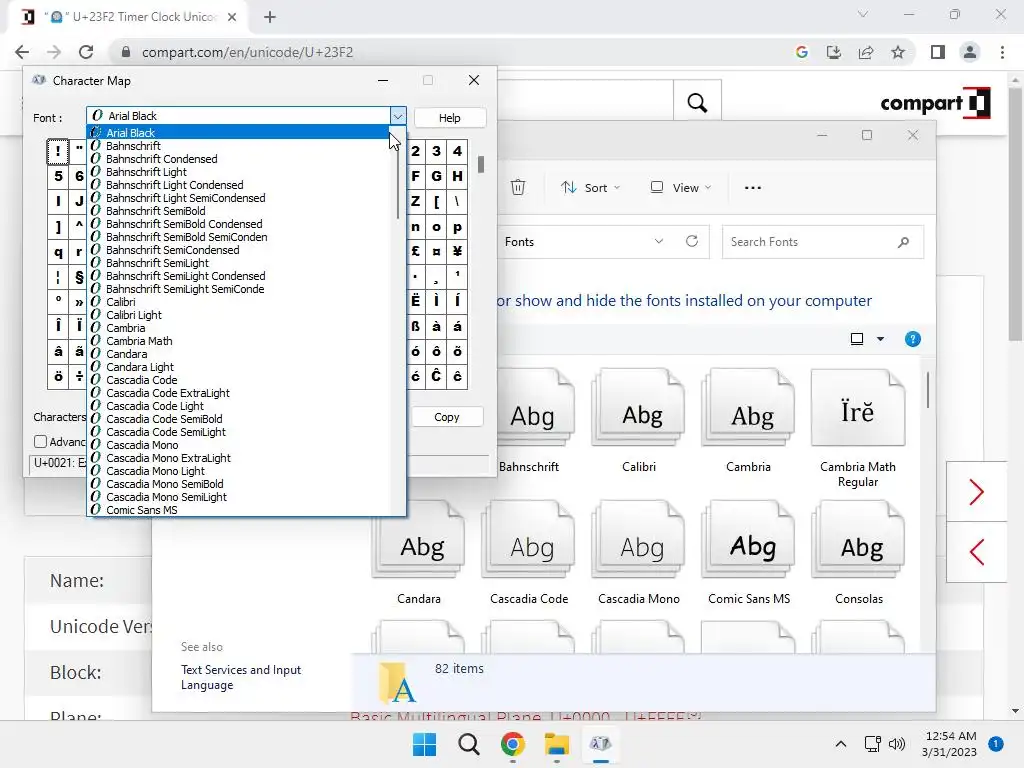Reload the compart.com page
The width and height of the screenshot is (1024, 768).
click(x=86, y=52)
